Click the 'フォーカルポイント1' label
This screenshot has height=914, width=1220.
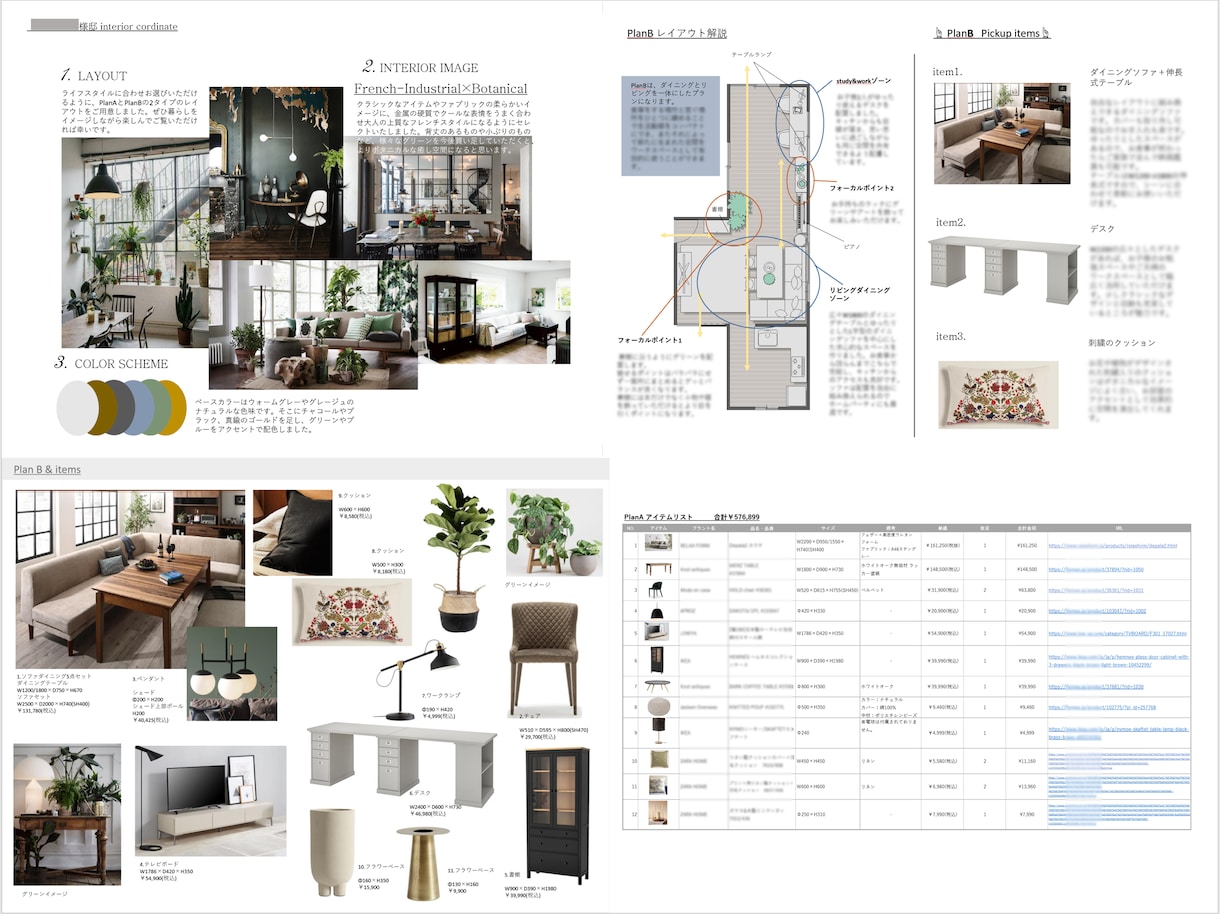point(650,340)
